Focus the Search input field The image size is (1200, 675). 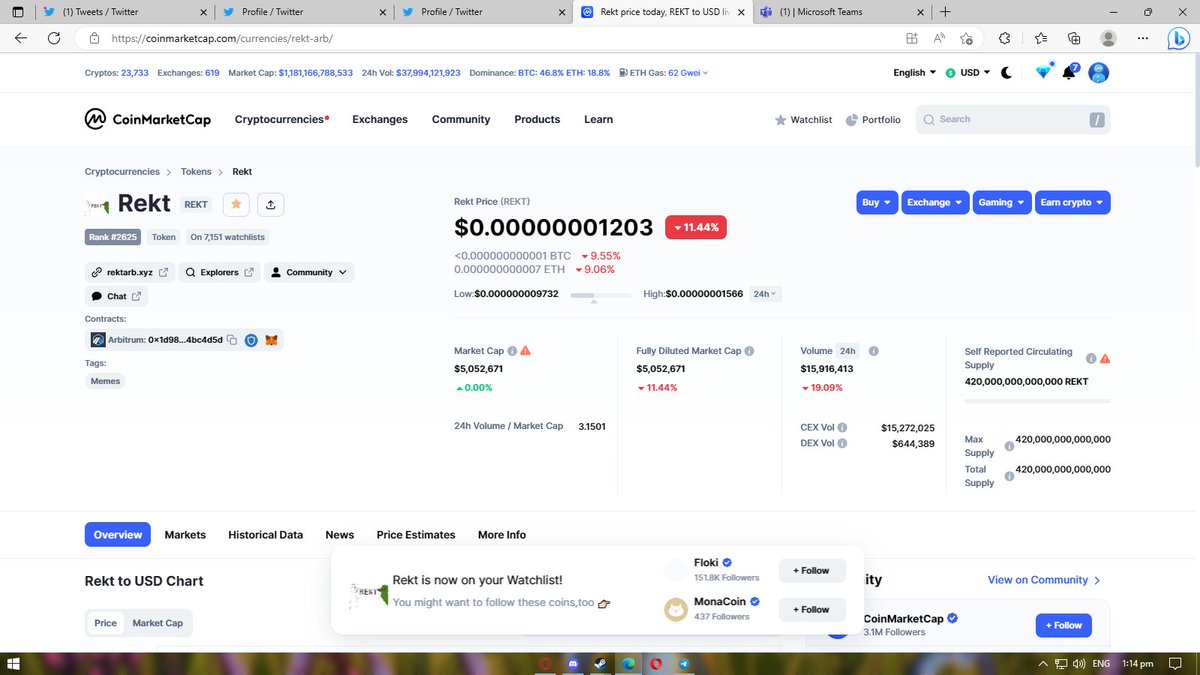pyautogui.click(x=1012, y=119)
